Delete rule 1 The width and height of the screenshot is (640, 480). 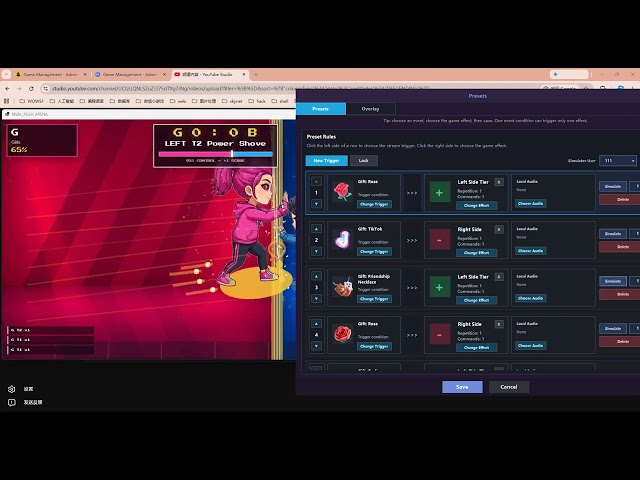(622, 200)
